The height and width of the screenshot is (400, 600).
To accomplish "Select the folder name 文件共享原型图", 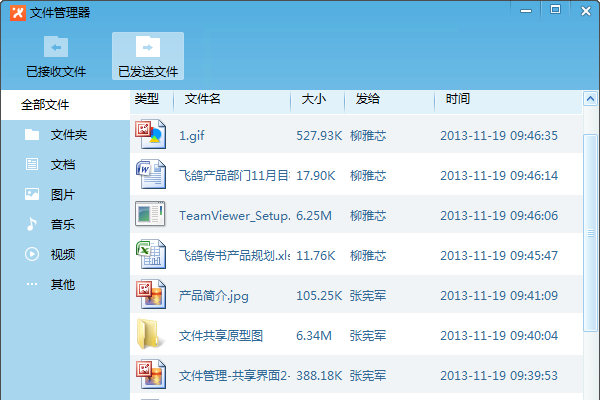I will click(x=221, y=336).
